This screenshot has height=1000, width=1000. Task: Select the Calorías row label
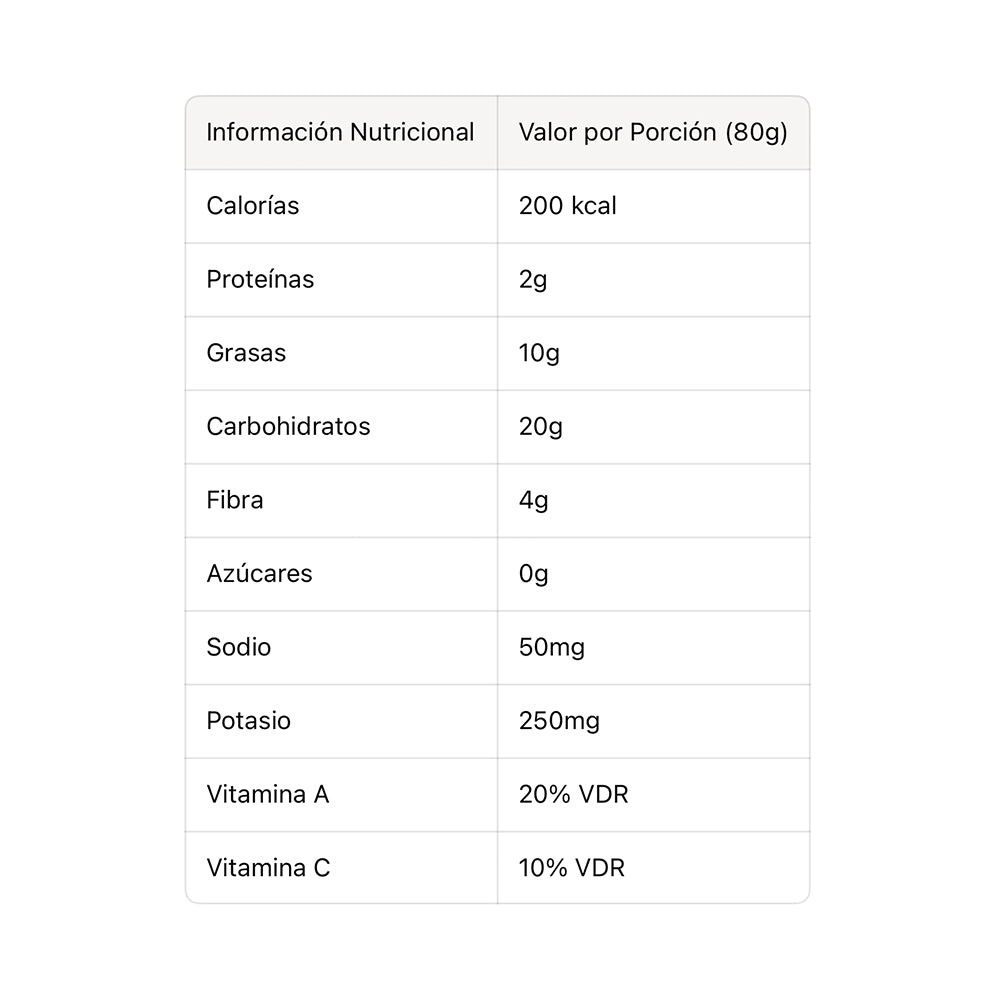click(253, 206)
